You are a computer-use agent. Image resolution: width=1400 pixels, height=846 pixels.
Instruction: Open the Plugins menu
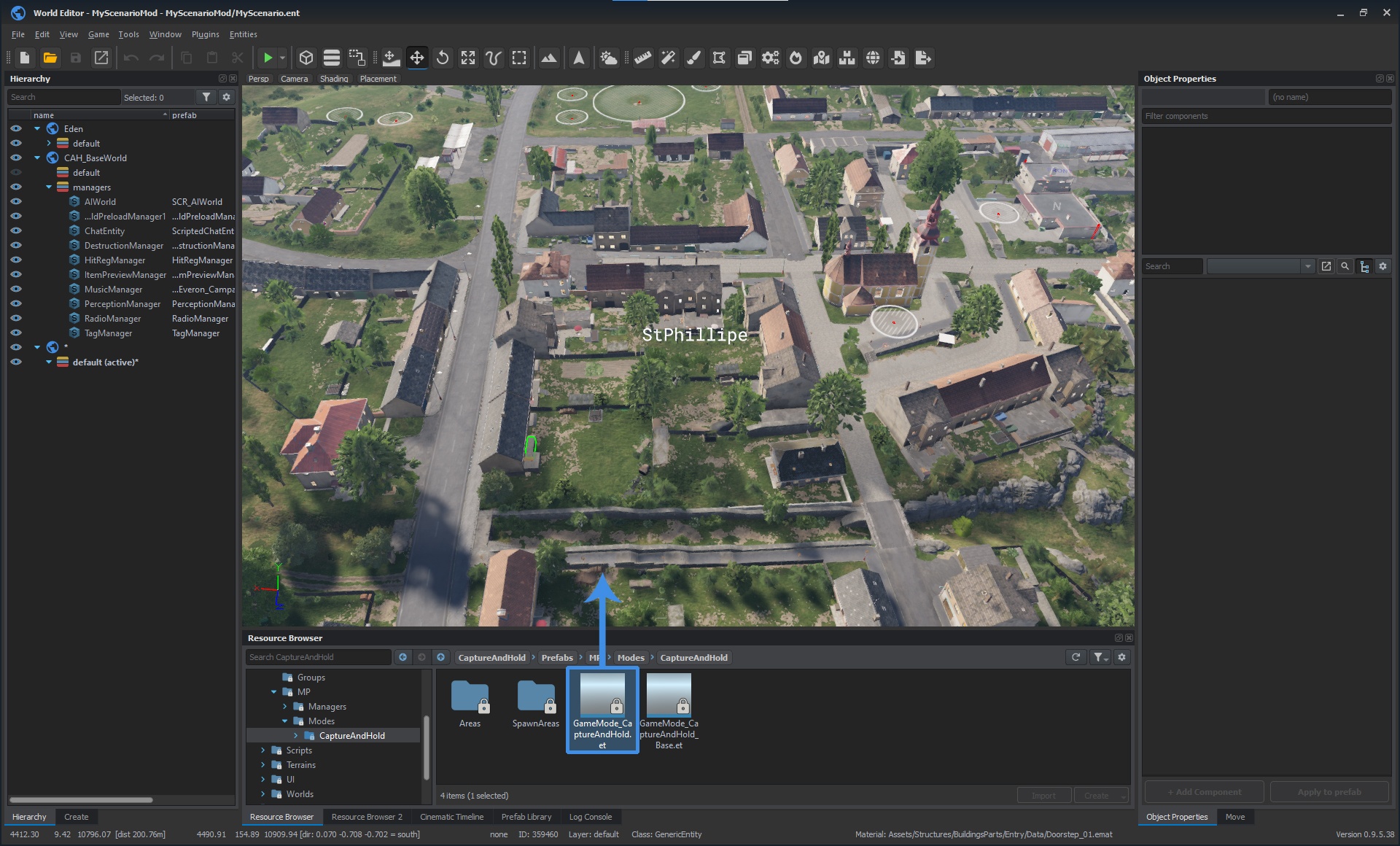[x=205, y=34]
